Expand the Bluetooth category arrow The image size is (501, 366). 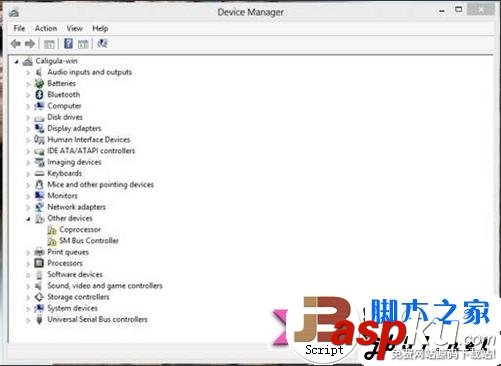point(28,95)
